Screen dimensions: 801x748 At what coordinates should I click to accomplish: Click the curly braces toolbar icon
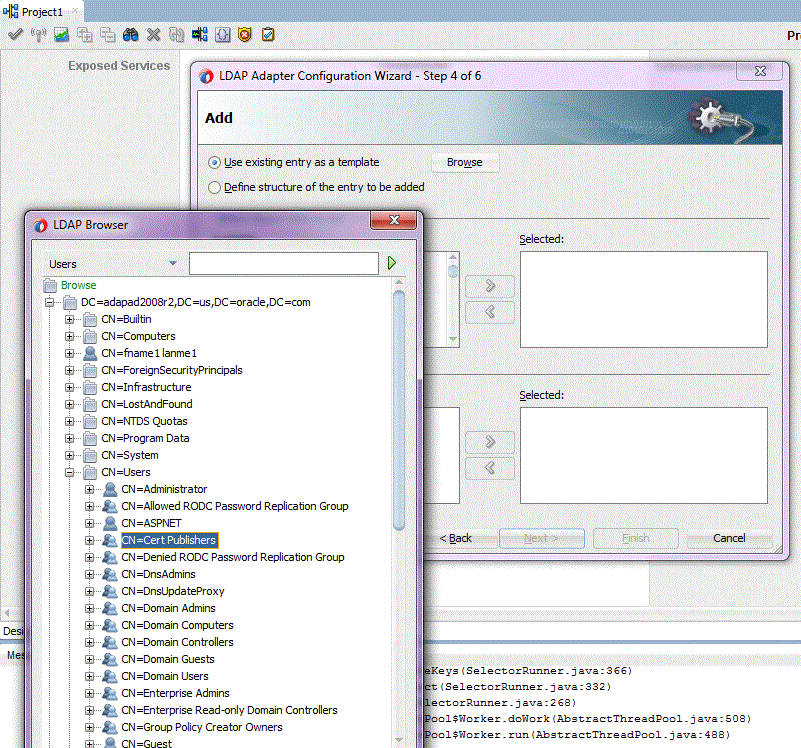tap(222, 35)
